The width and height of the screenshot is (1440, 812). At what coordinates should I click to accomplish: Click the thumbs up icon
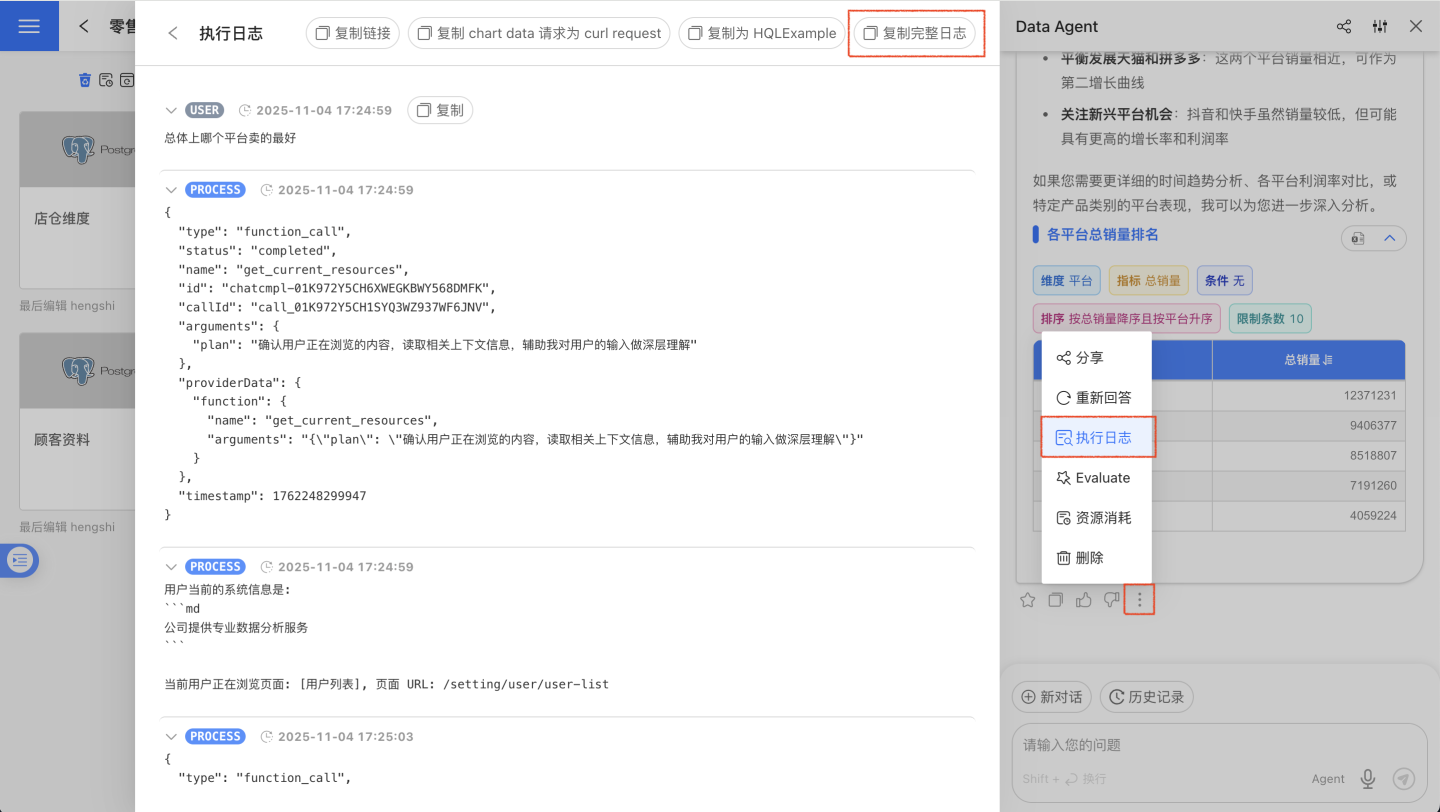[1083, 600]
